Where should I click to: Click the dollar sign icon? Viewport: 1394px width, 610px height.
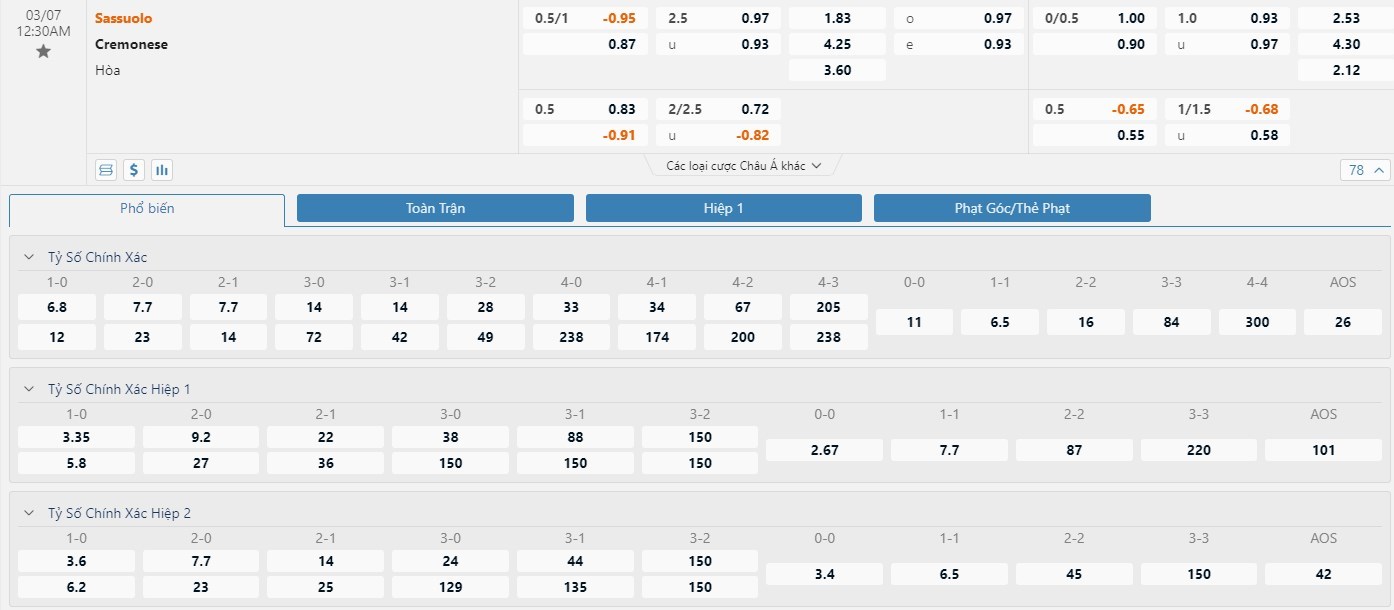tap(134, 170)
